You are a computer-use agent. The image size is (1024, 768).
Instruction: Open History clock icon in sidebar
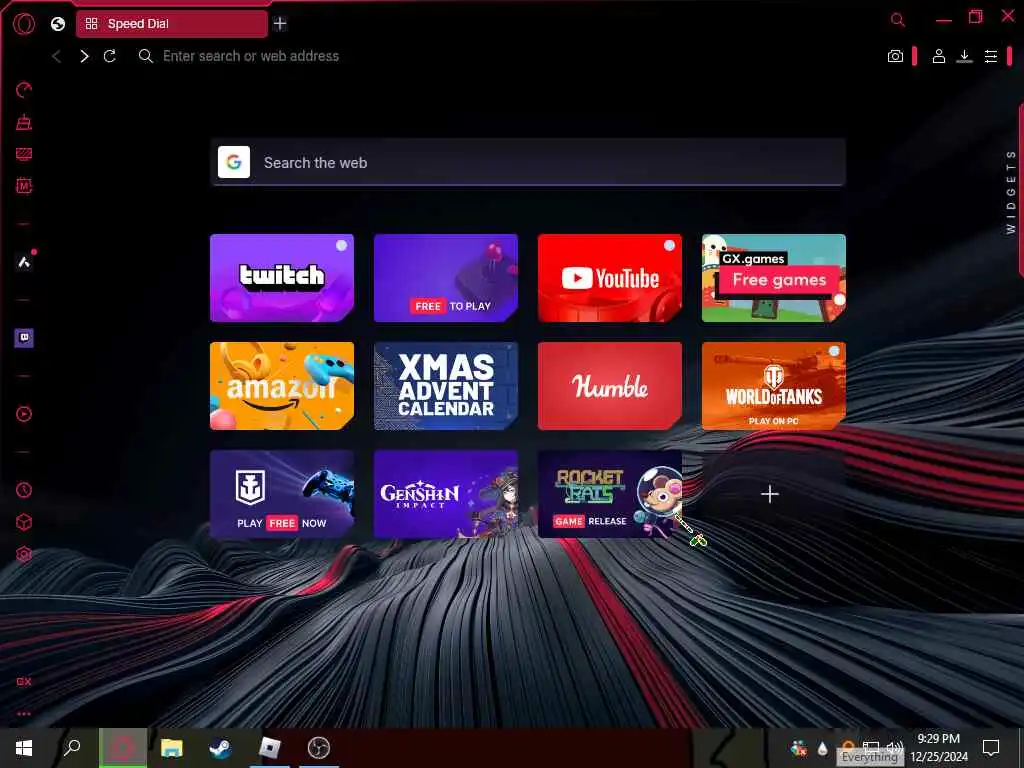[x=24, y=490]
